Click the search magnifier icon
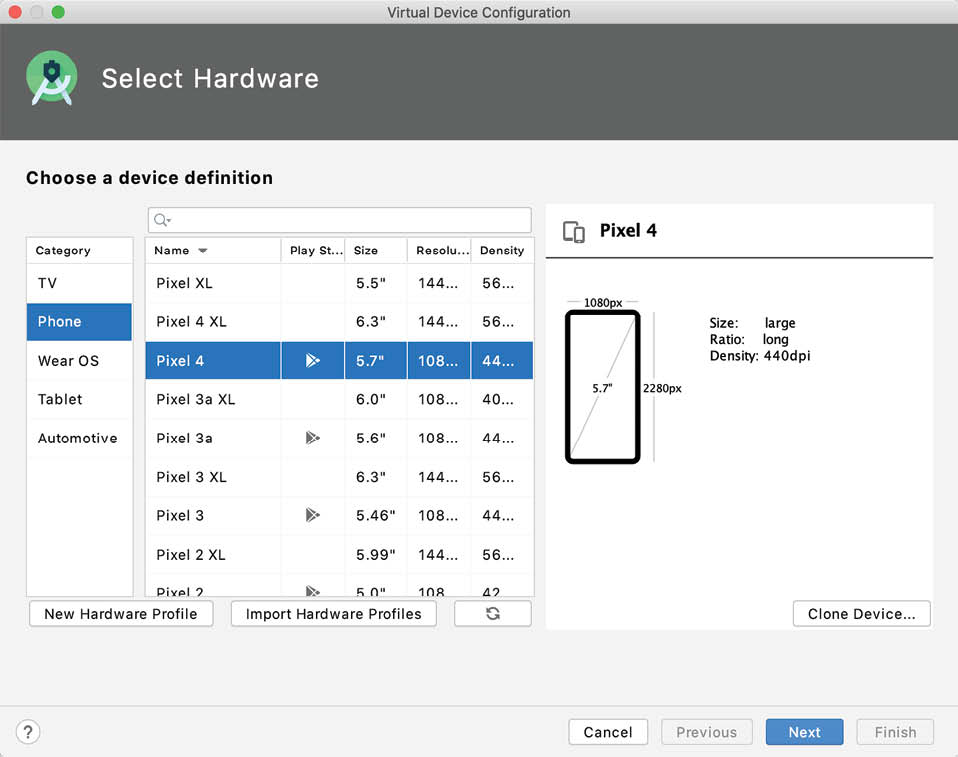Viewport: 958px width, 757px height. point(162,220)
